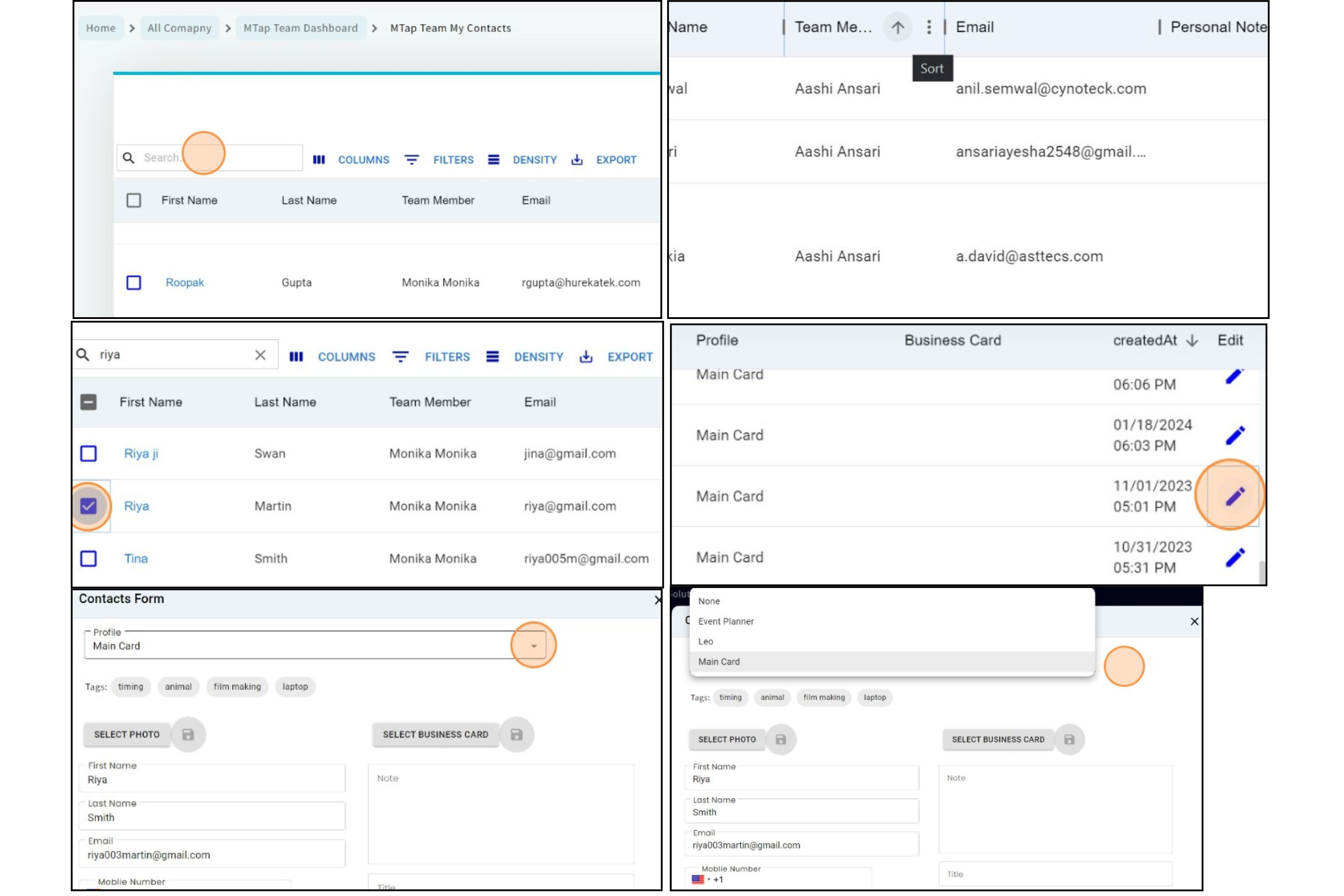1344x896 pixels.
Task: Open the Riya ji contact link
Action: point(141,453)
